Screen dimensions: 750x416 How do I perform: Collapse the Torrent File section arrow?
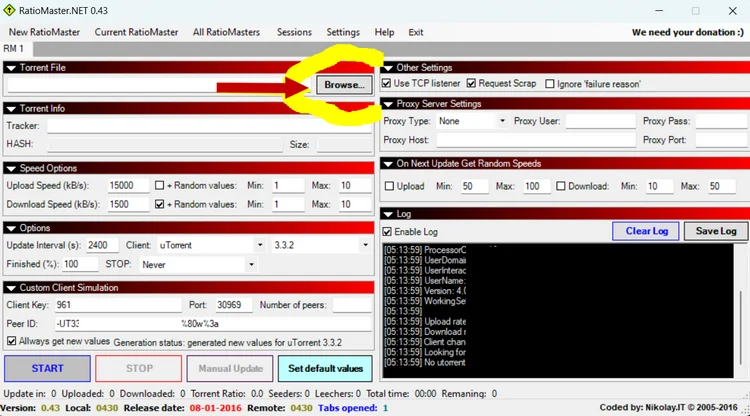click(x=11, y=68)
